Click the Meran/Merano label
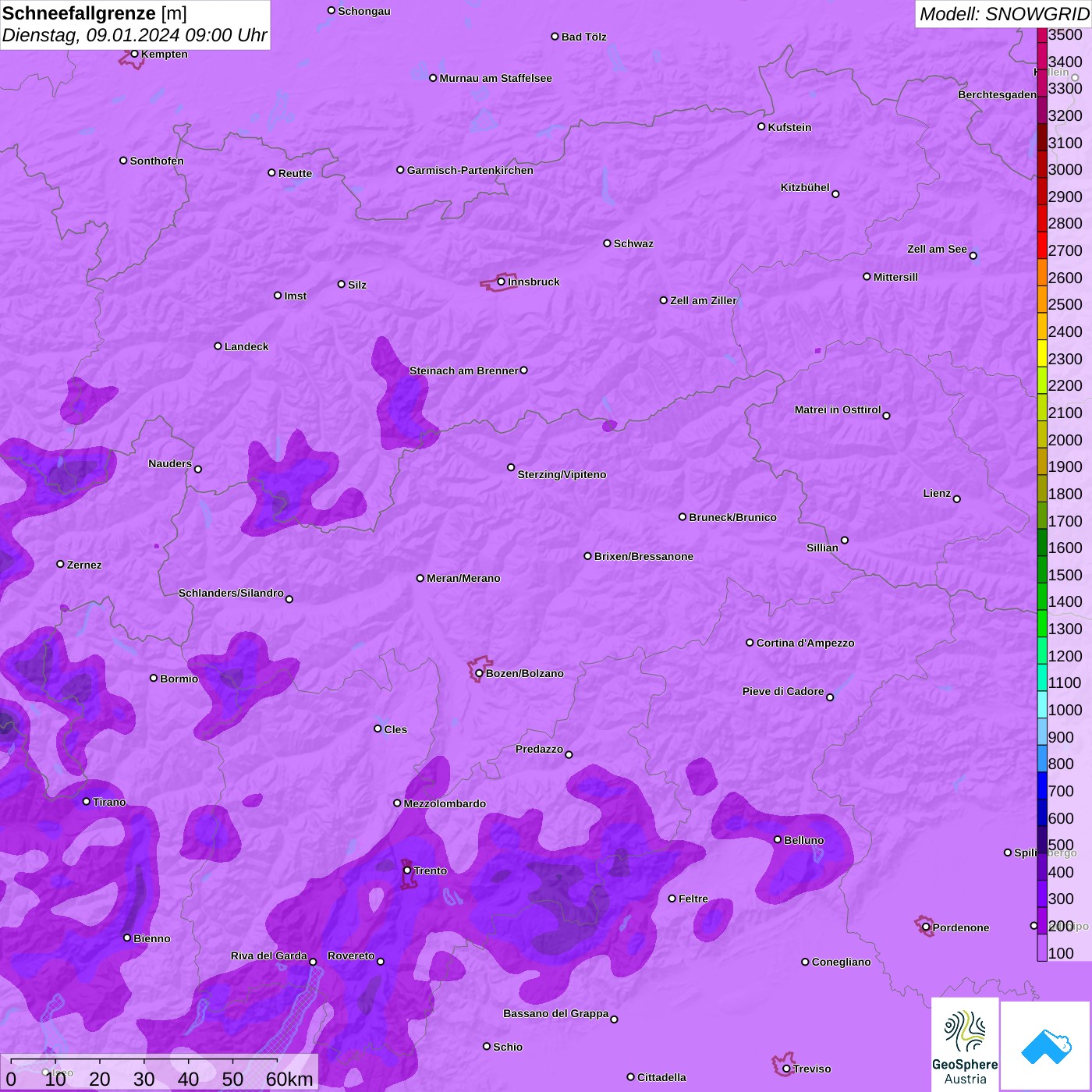1092x1092 pixels. [463, 578]
